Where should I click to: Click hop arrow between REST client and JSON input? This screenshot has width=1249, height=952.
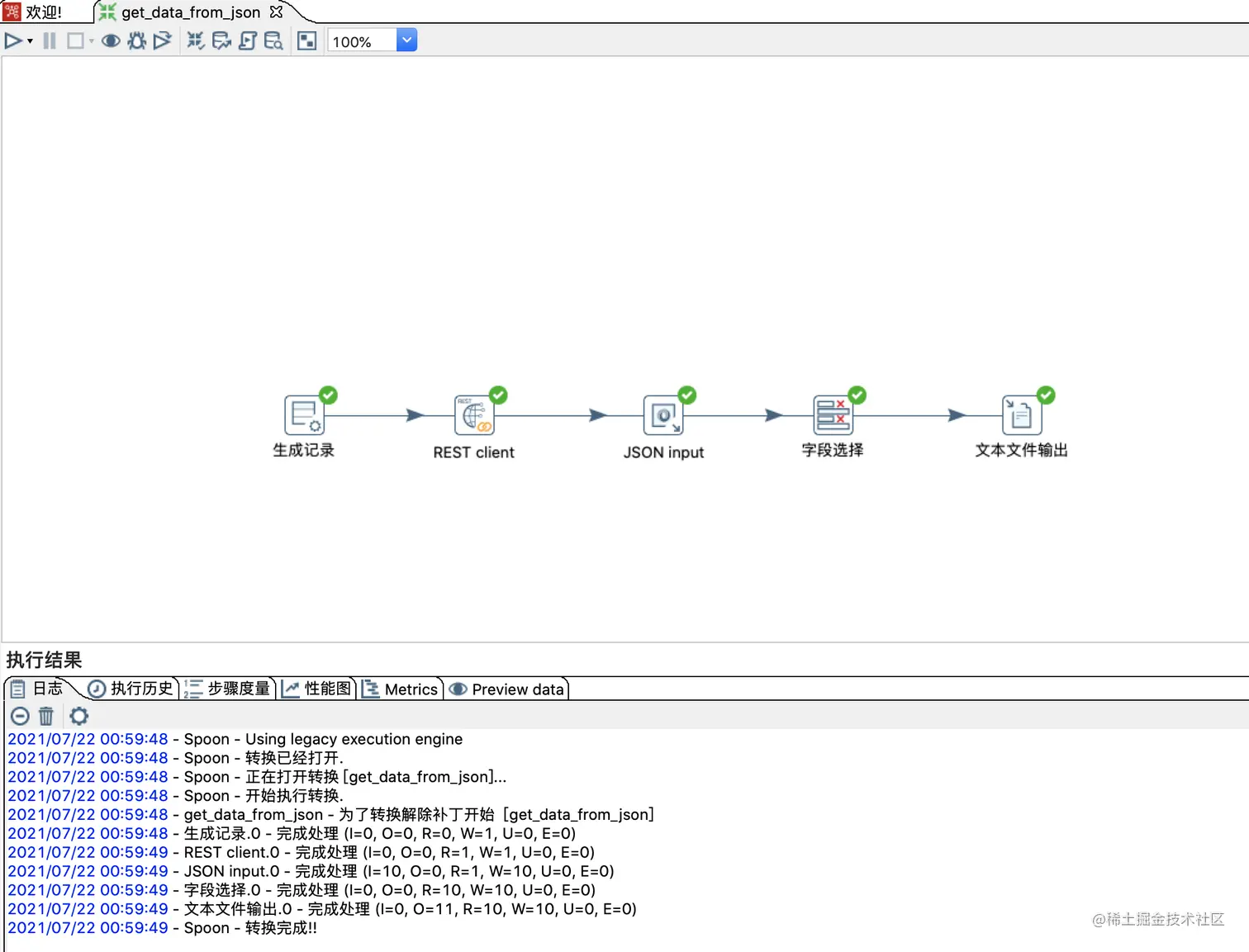(598, 415)
